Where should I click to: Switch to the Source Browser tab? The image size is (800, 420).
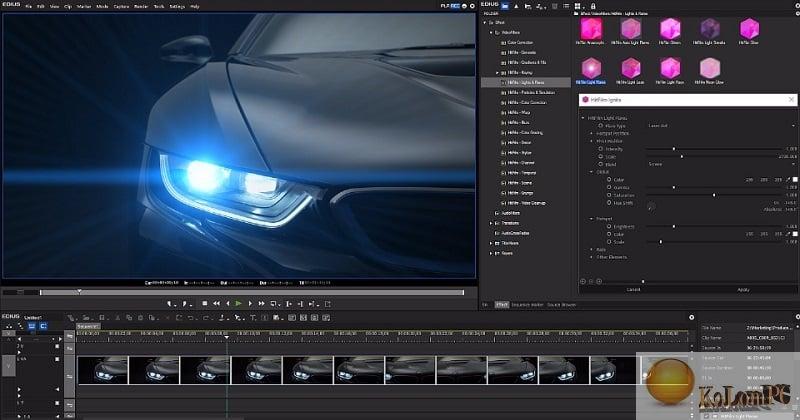pyautogui.click(x=562, y=305)
